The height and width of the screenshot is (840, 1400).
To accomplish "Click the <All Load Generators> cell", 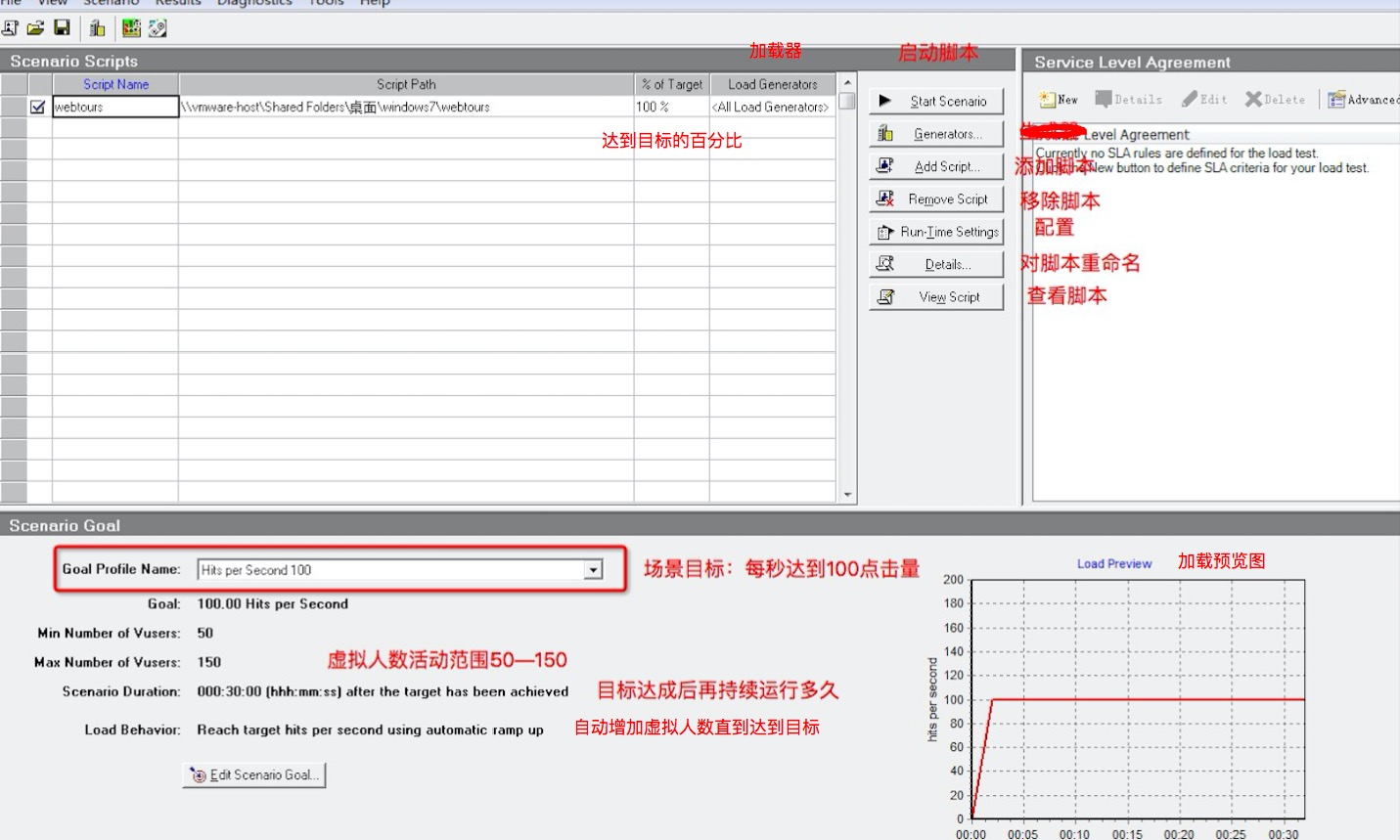I will tap(773, 107).
